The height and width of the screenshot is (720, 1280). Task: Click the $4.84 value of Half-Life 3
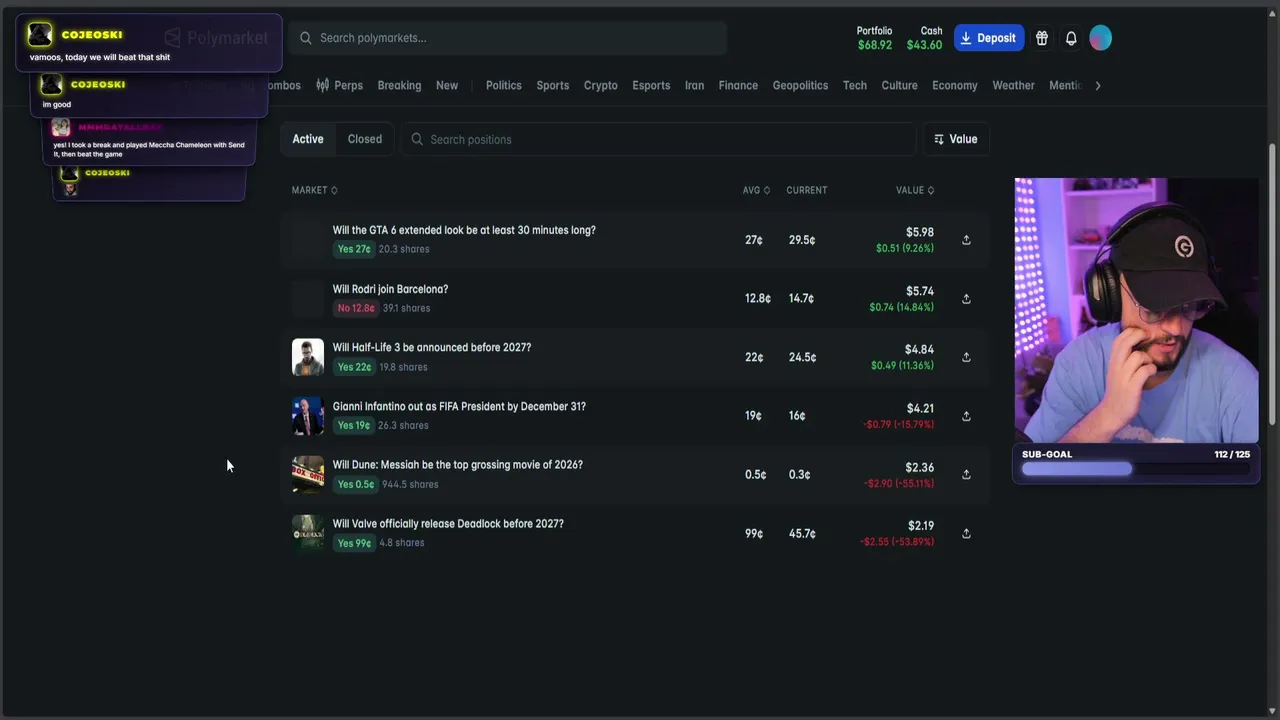click(920, 349)
